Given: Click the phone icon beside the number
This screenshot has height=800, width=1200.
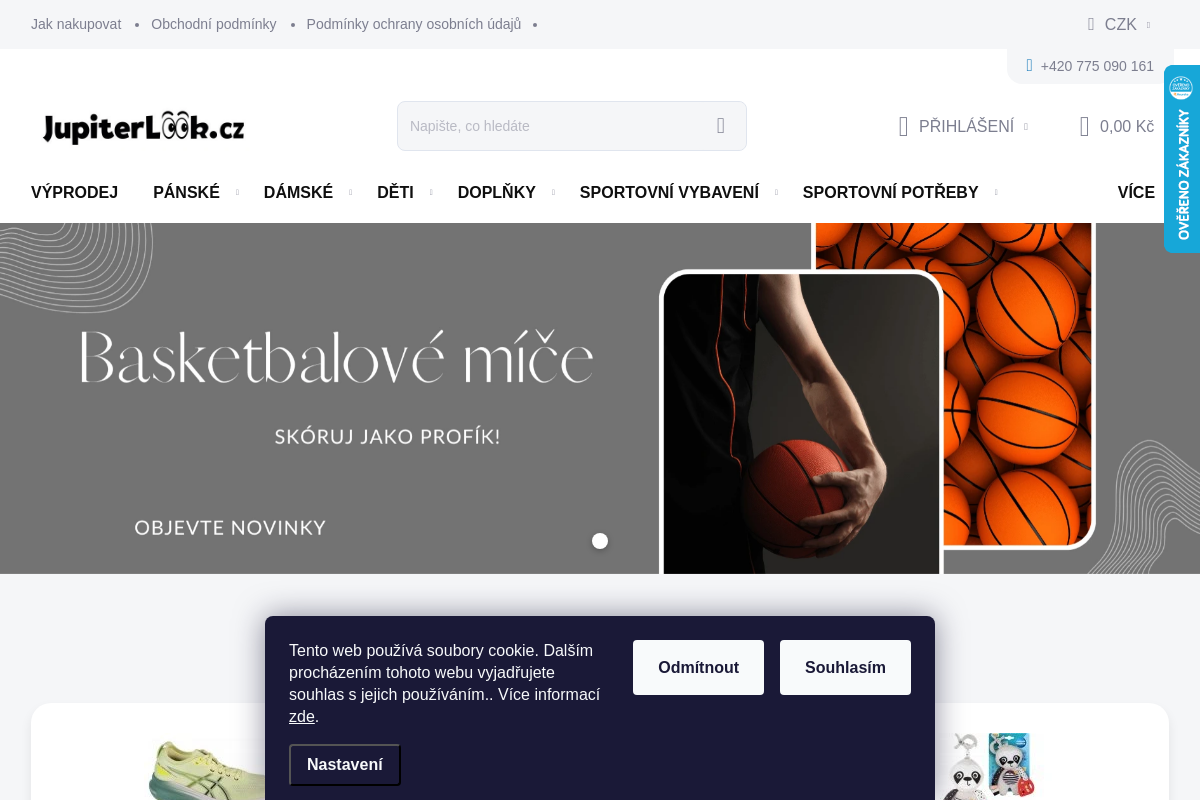Looking at the screenshot, I should point(1029,66).
